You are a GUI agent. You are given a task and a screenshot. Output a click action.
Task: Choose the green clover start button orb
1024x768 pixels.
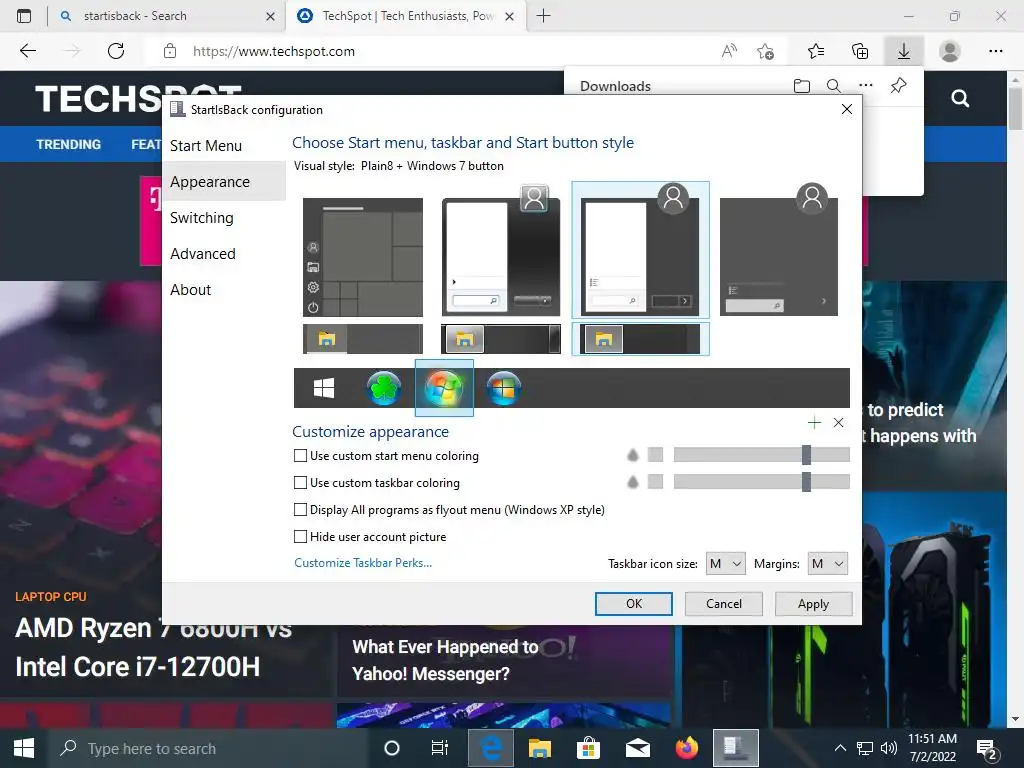coord(384,388)
